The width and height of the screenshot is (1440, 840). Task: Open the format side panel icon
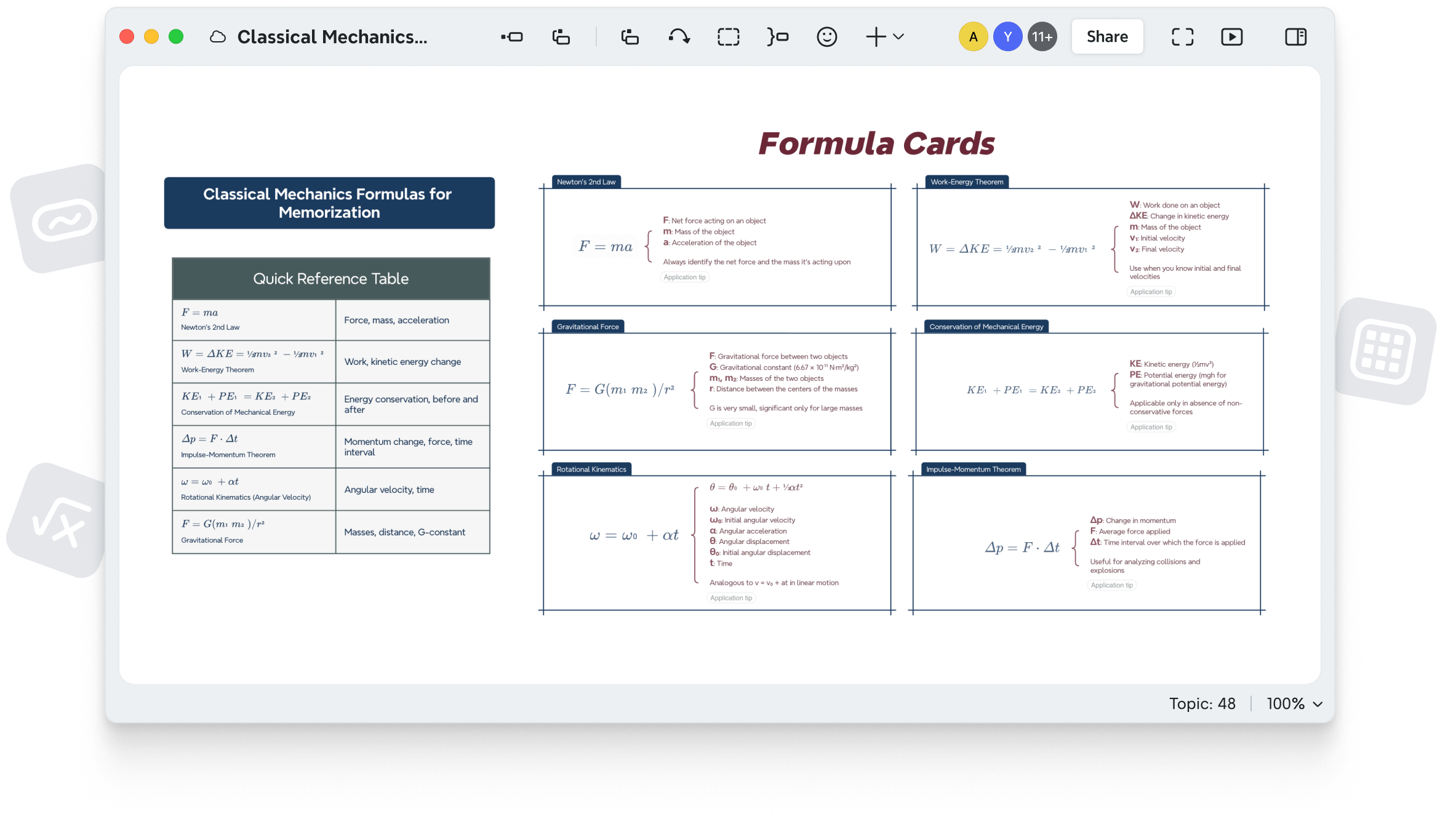(1295, 36)
